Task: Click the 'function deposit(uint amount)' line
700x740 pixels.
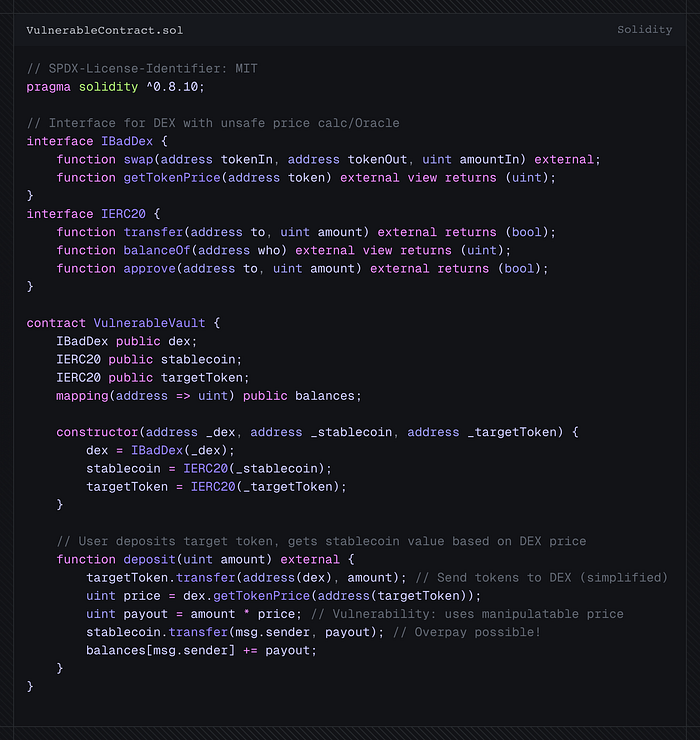Action: click(205, 559)
